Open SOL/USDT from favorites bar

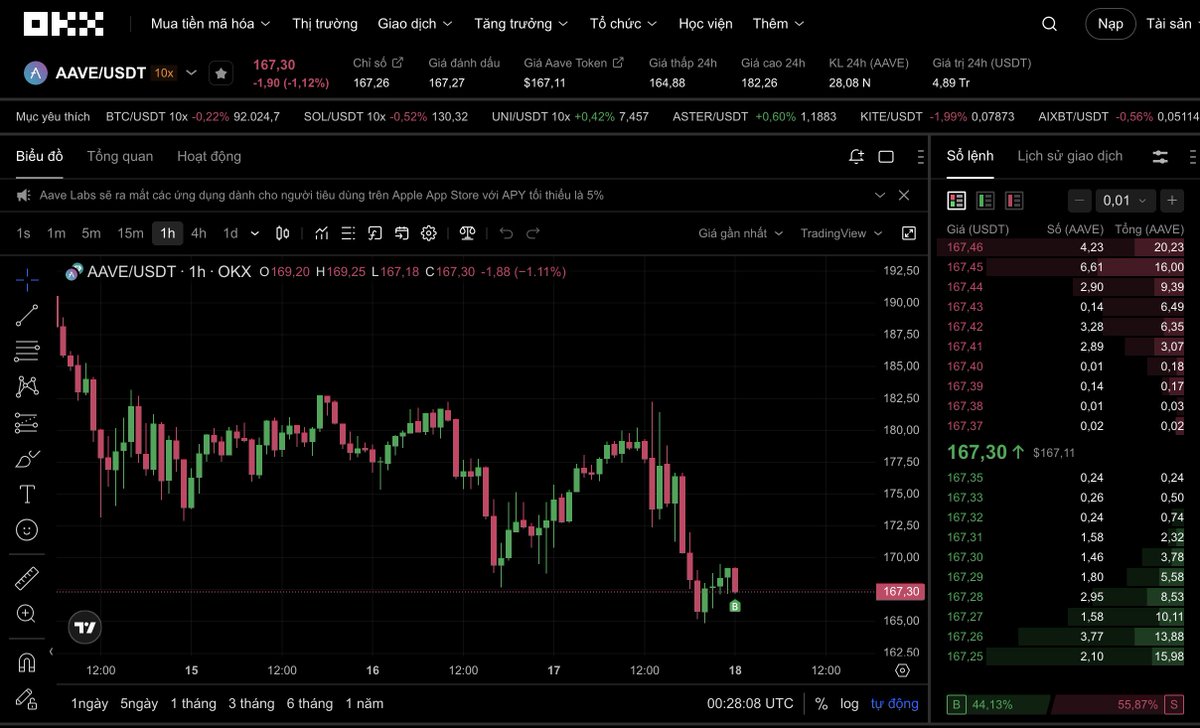click(386, 117)
